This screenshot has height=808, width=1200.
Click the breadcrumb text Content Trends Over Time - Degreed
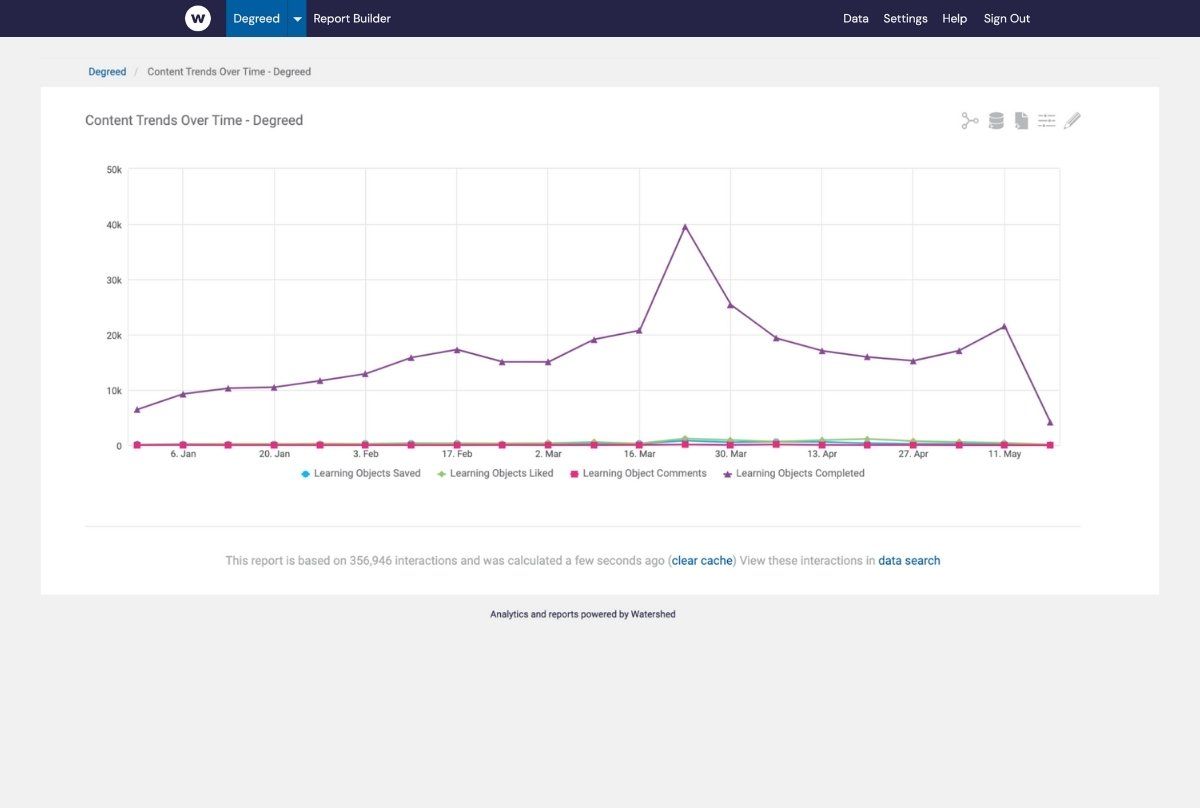229,72
